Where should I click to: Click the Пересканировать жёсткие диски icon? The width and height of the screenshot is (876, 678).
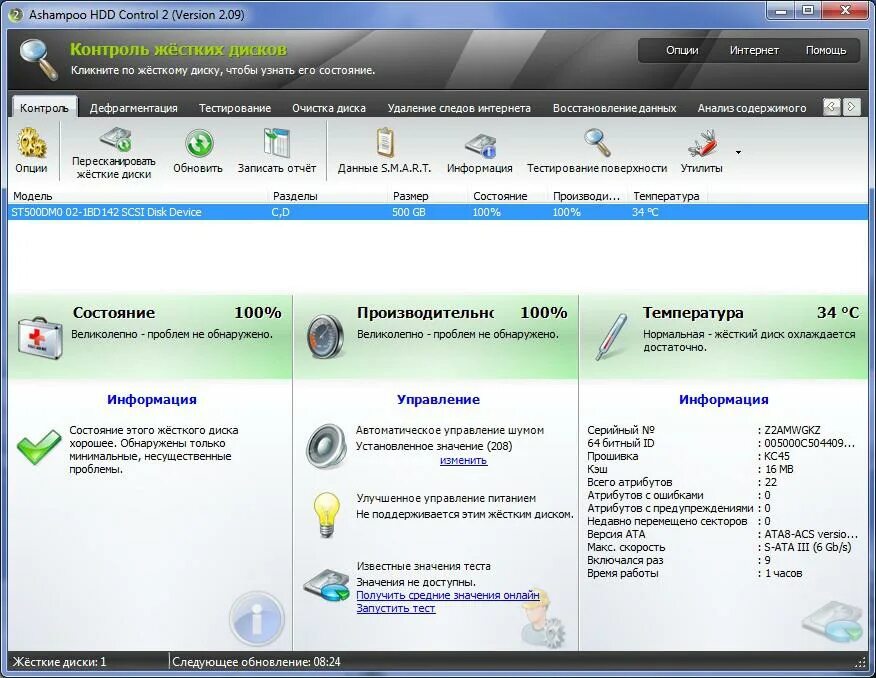coord(115,140)
